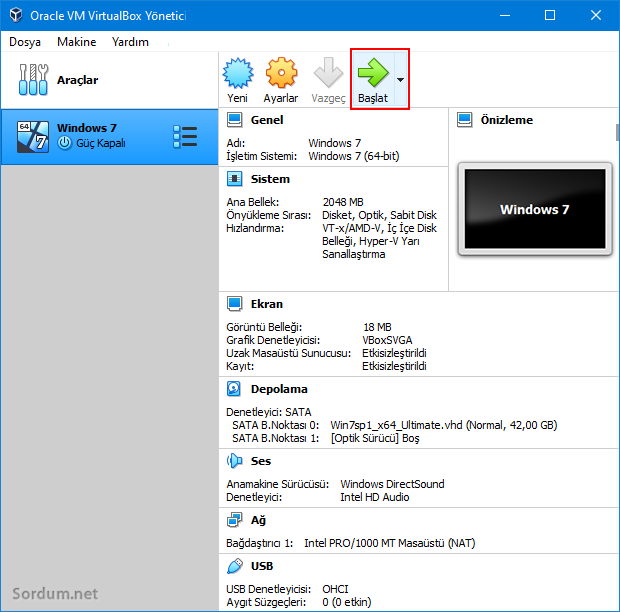Image resolution: width=620 pixels, height=612 pixels.
Task: Open Windows 7 machine list menu icon
Action: pyautogui.click(x=185, y=137)
